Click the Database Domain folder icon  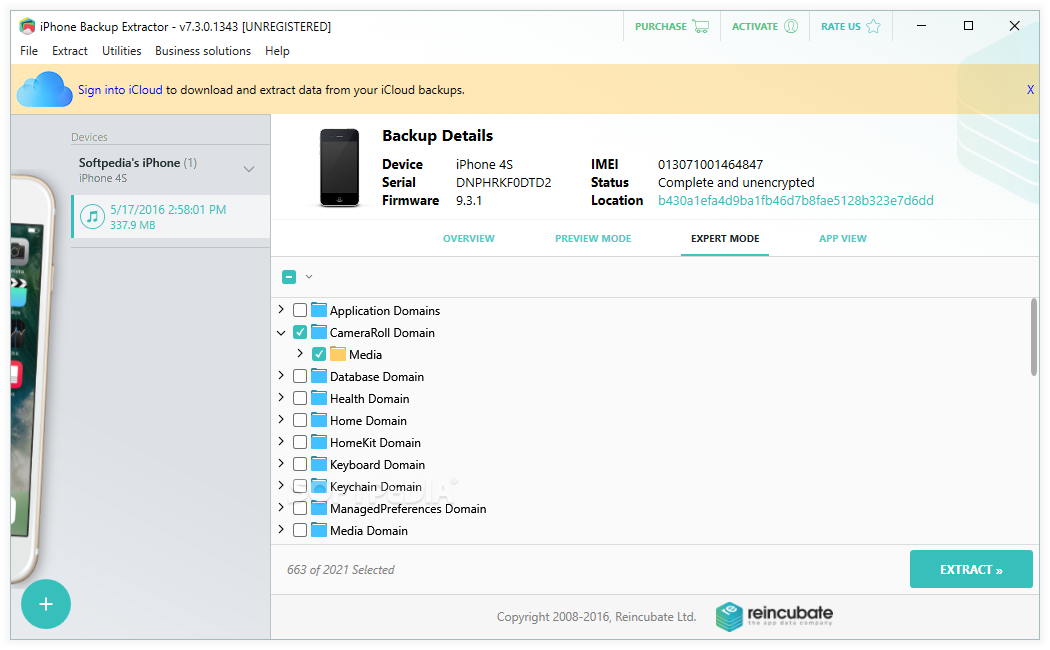click(x=319, y=376)
